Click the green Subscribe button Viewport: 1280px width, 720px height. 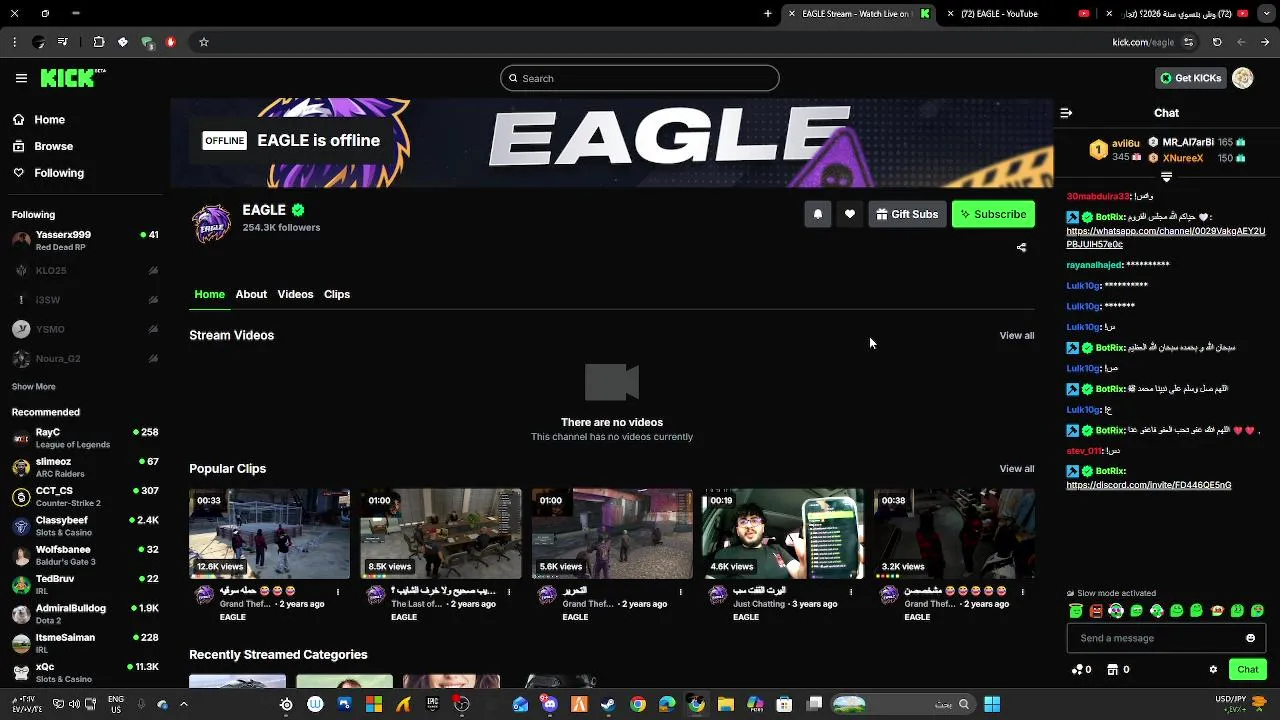tap(993, 214)
